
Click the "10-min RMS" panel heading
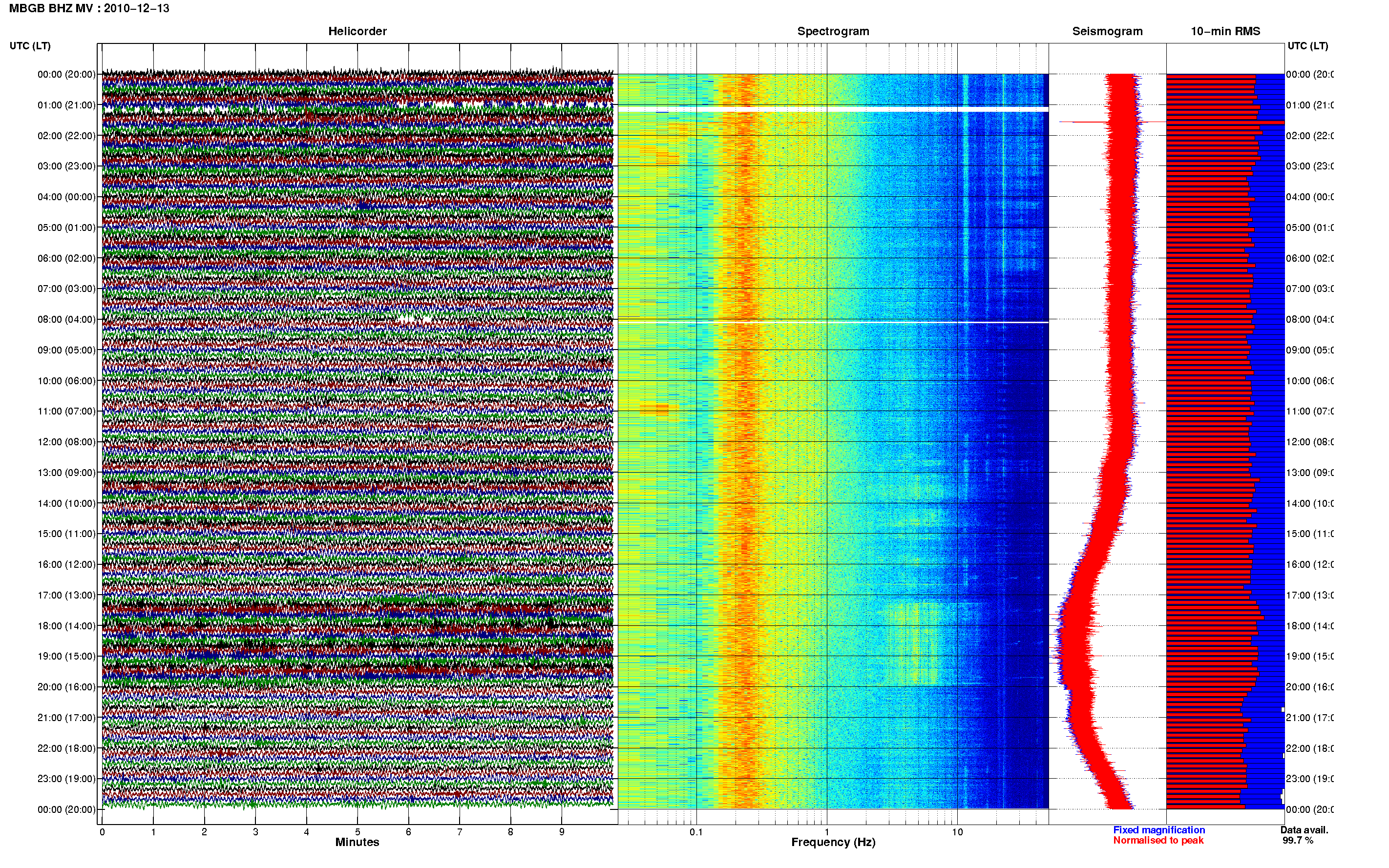click(x=1225, y=31)
